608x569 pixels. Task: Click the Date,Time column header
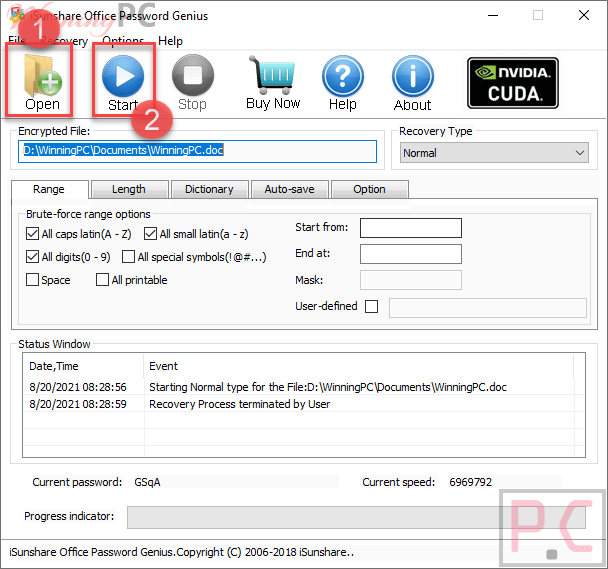(84, 366)
